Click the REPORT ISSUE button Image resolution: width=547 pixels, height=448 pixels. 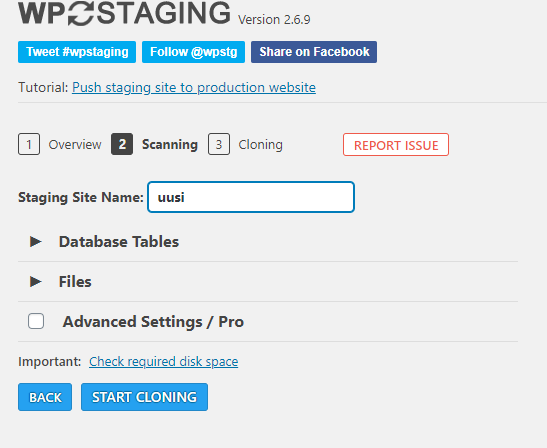[x=396, y=144]
